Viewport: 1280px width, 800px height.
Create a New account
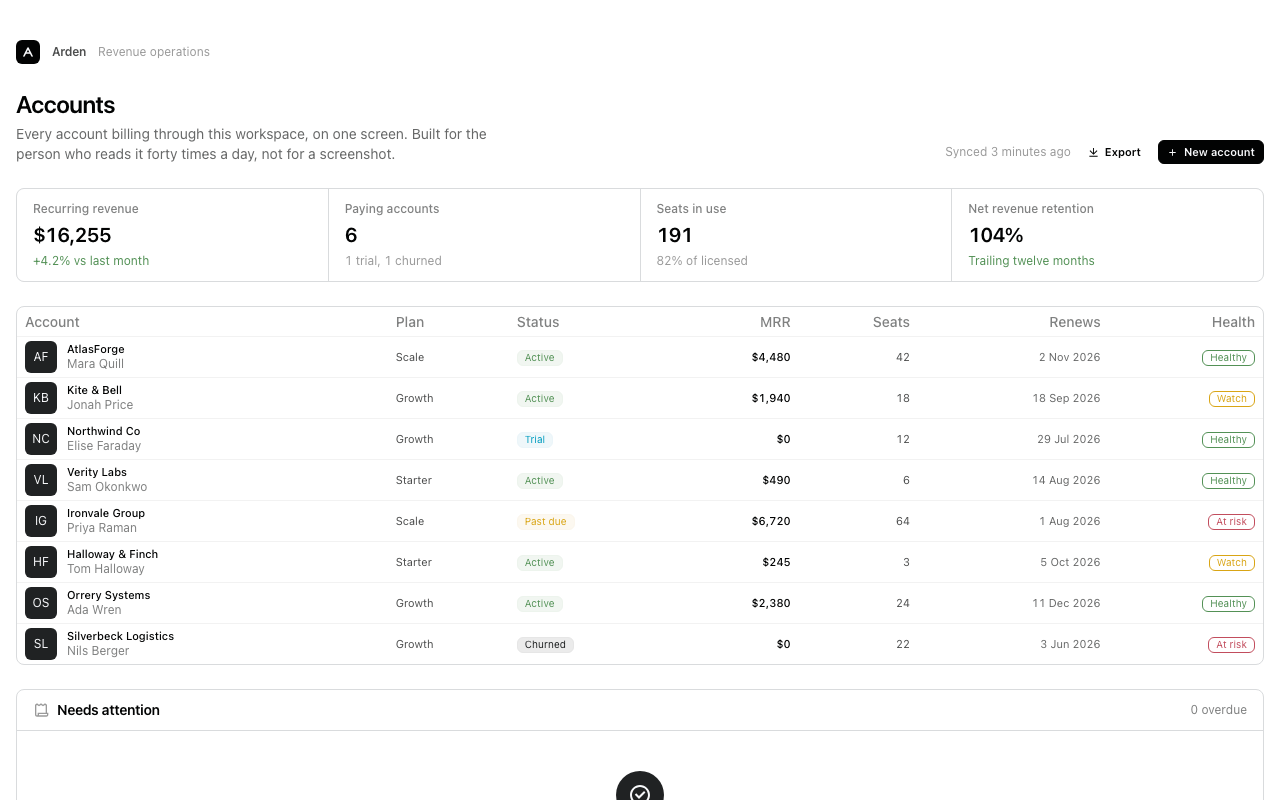[1211, 152]
